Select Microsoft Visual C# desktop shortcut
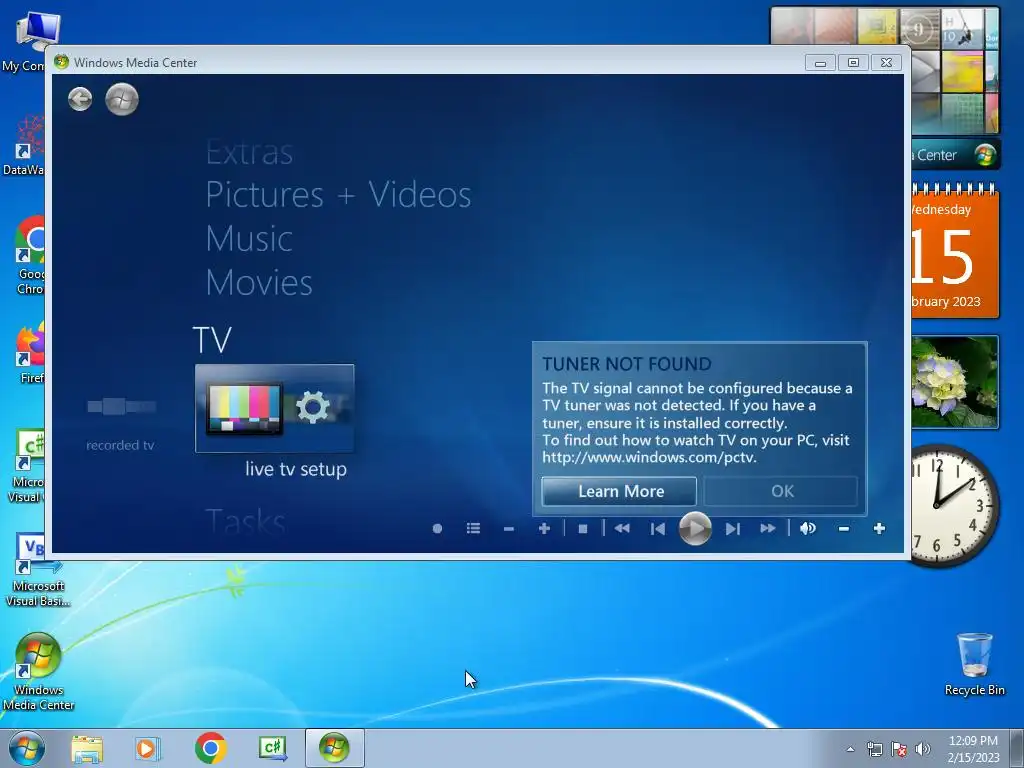 pos(27,467)
